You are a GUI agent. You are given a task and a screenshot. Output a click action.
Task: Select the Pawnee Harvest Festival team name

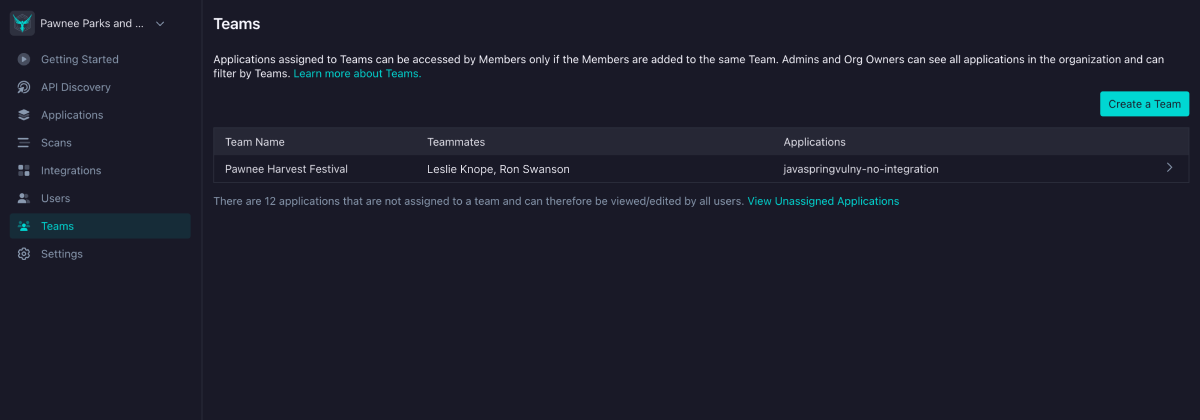pos(286,169)
